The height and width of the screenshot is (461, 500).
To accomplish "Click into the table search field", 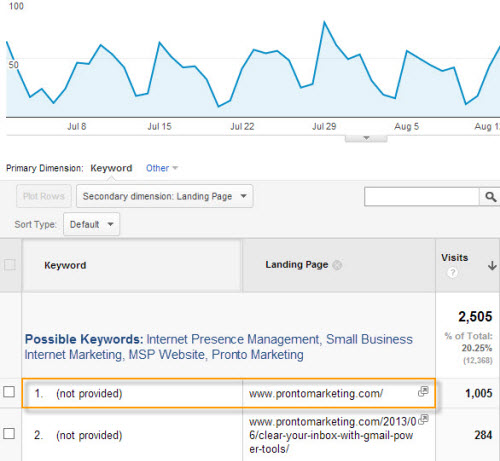I will pos(422,197).
